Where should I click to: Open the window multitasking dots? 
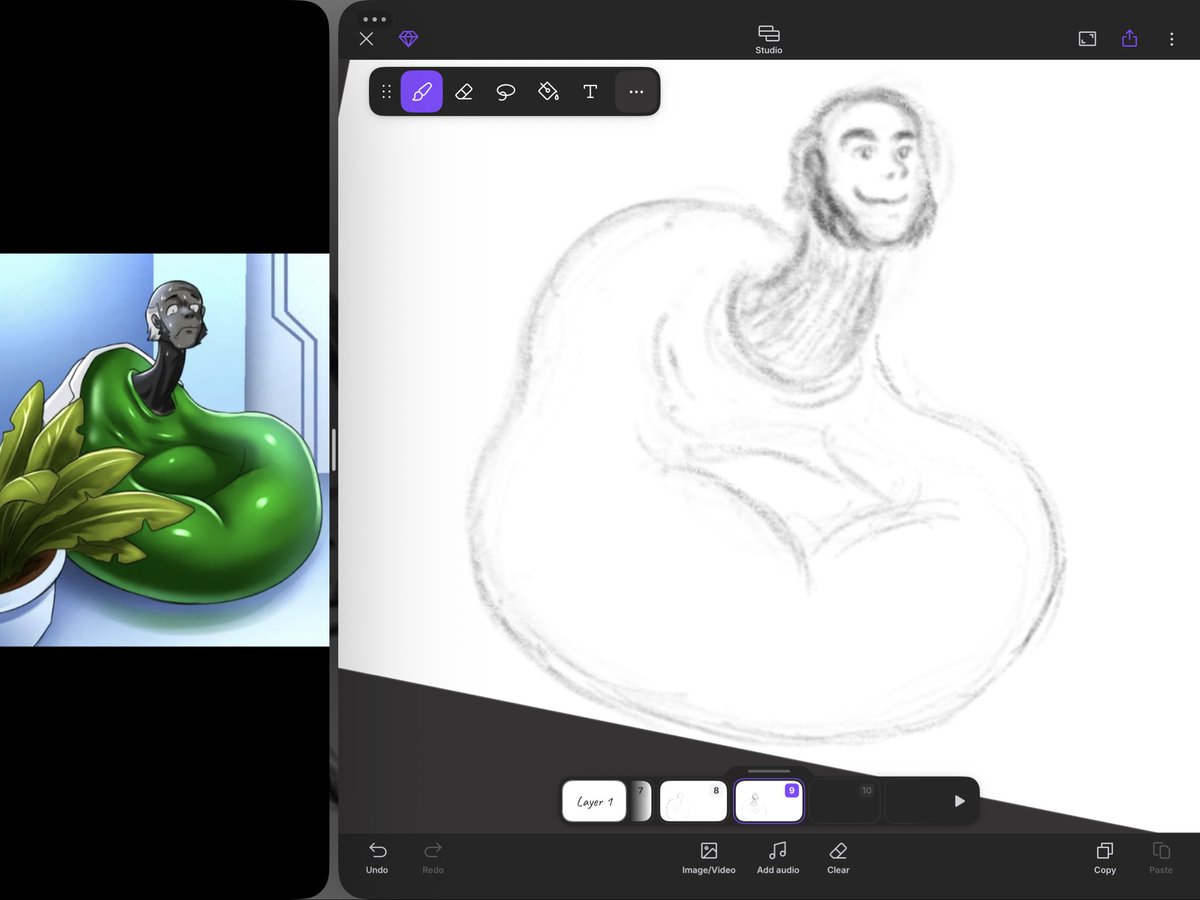point(374,19)
